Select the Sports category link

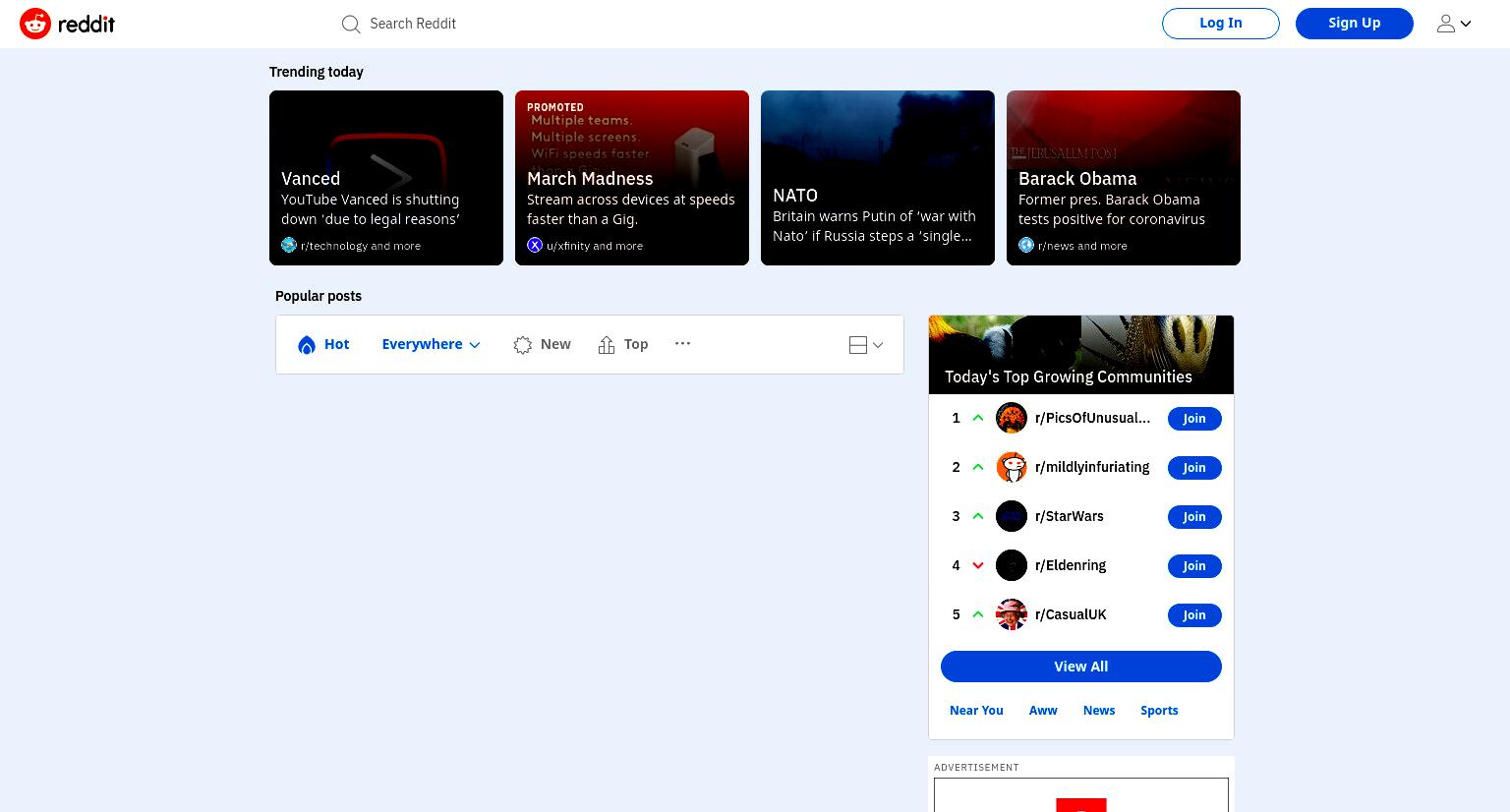(x=1159, y=711)
